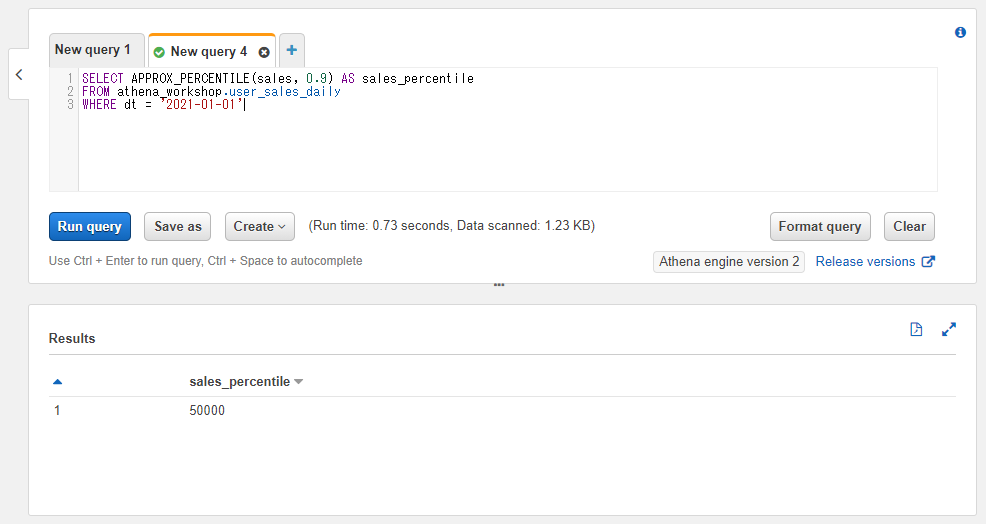Image resolution: width=986 pixels, height=524 pixels.
Task: Open the Release versions link
Action: [x=875, y=262]
